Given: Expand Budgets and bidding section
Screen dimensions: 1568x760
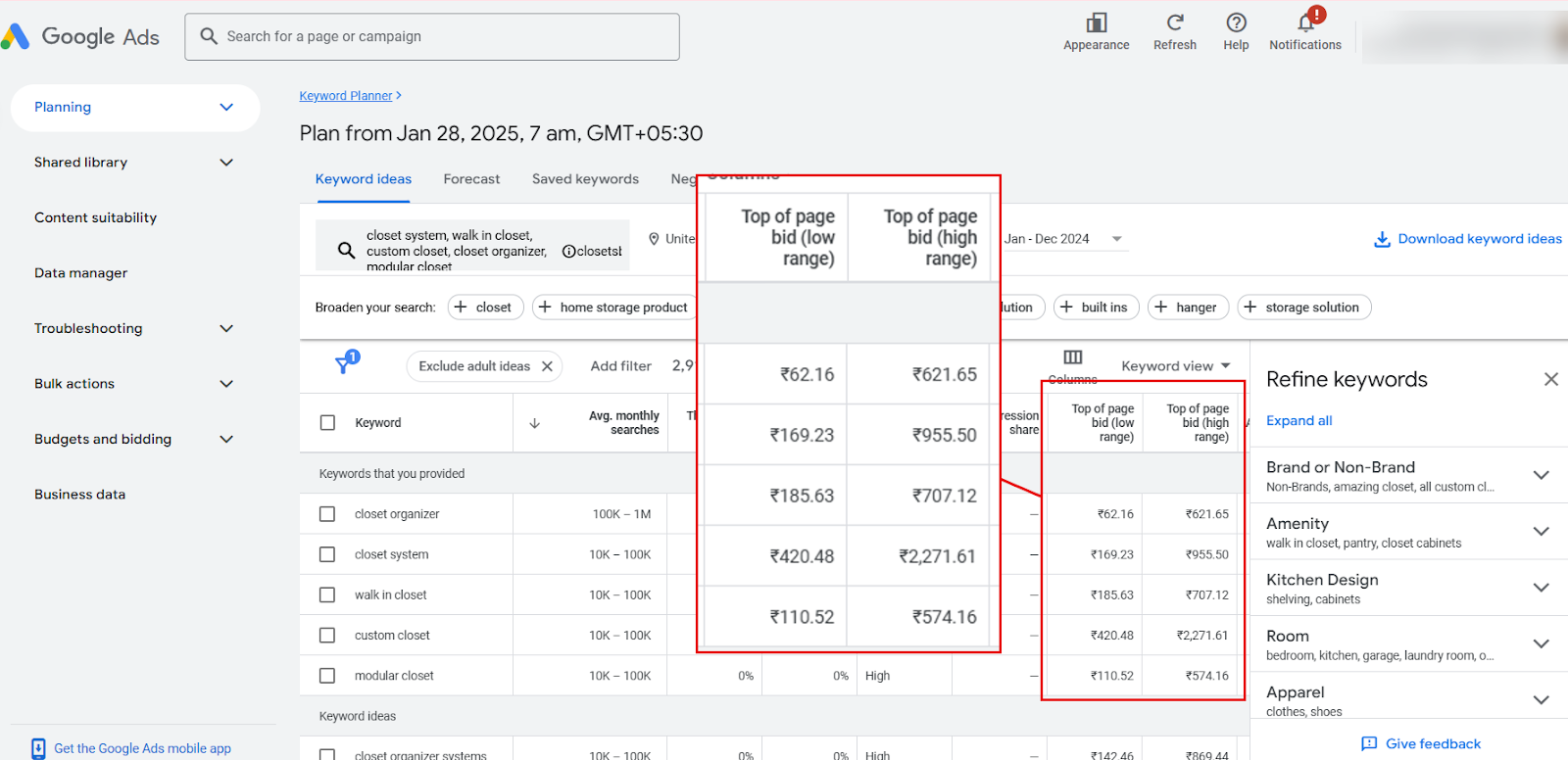Looking at the screenshot, I should (226, 439).
